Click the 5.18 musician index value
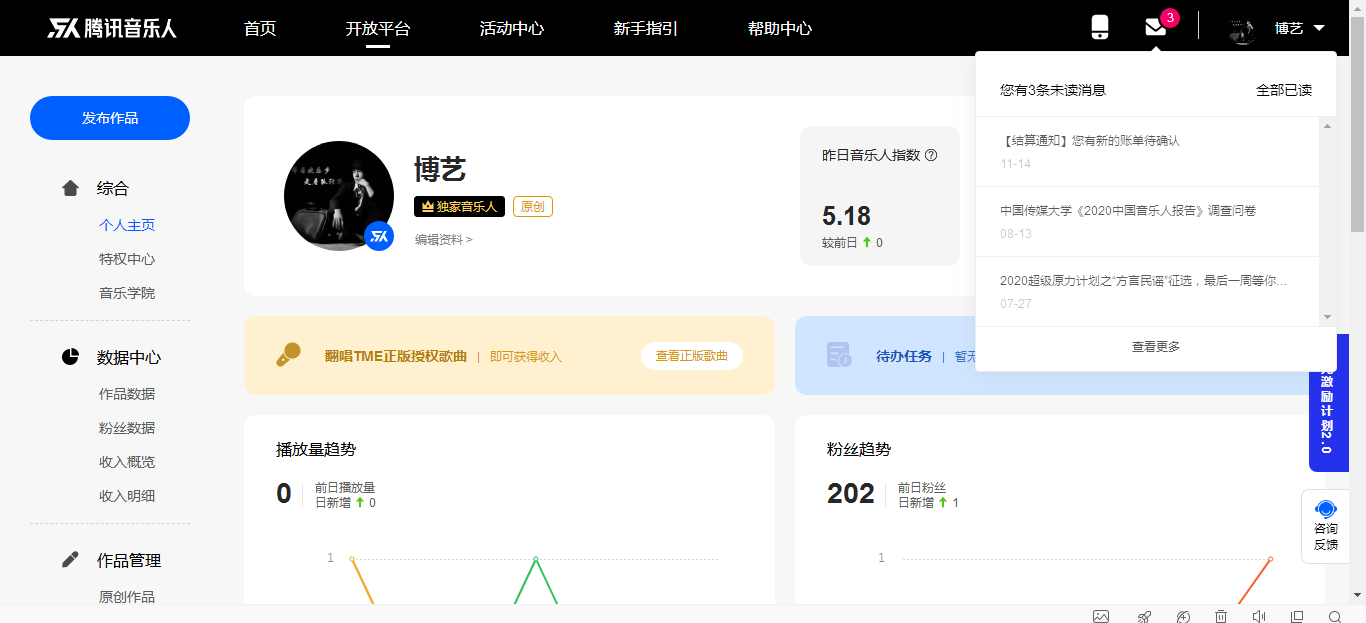The height and width of the screenshot is (623, 1366). pos(846,216)
